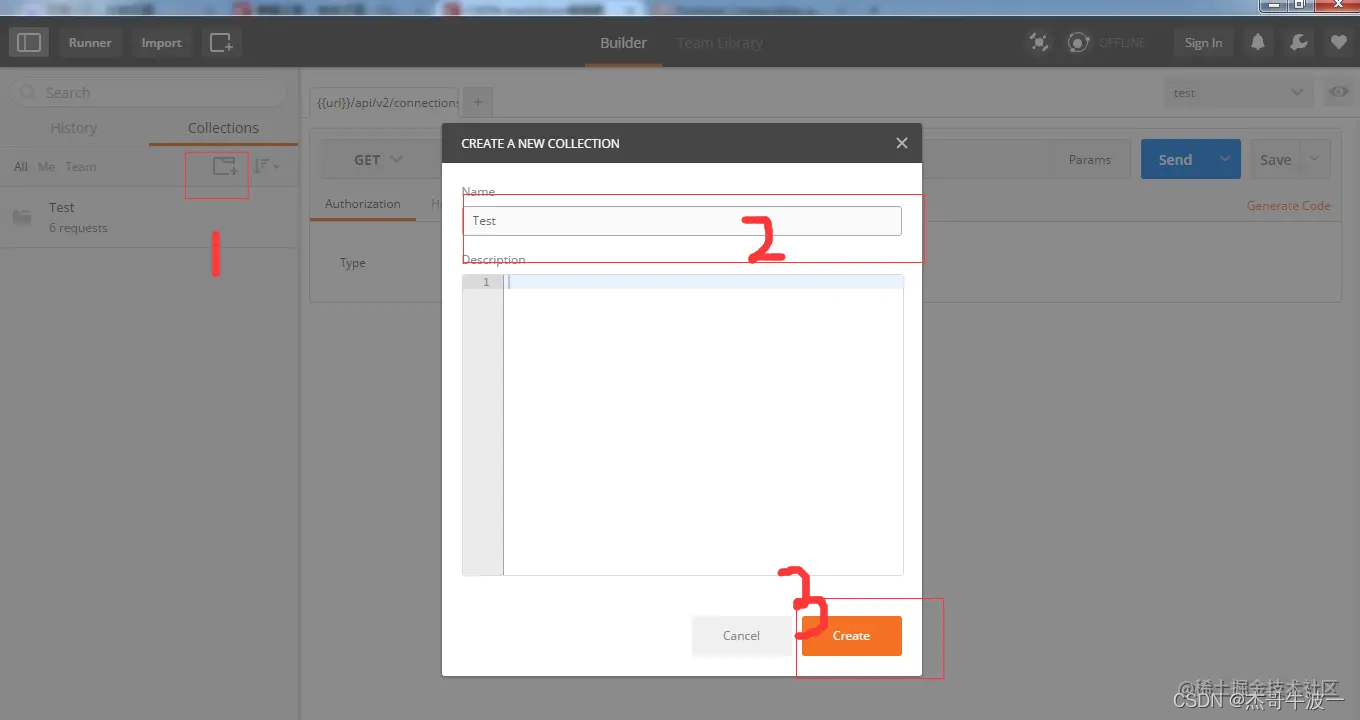
Task: Click the collection Name input field
Action: (x=682, y=221)
